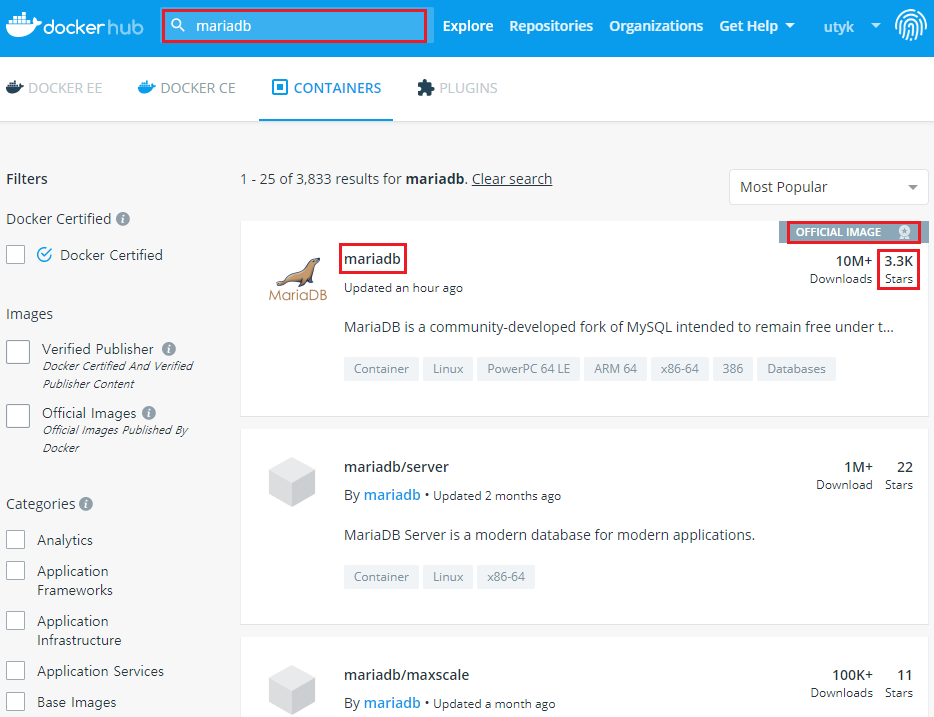Click the ARM 64 tag
934x717 pixels.
click(615, 369)
